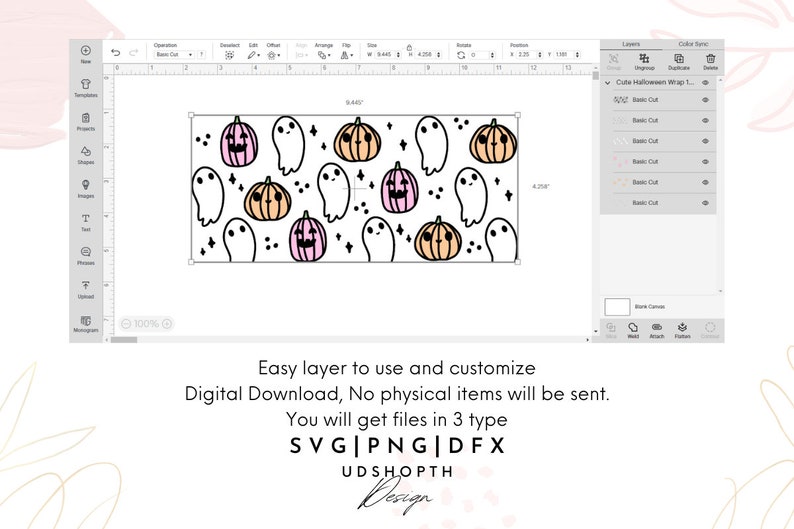Click the Attach icon
794x529 pixels.
[657, 327]
